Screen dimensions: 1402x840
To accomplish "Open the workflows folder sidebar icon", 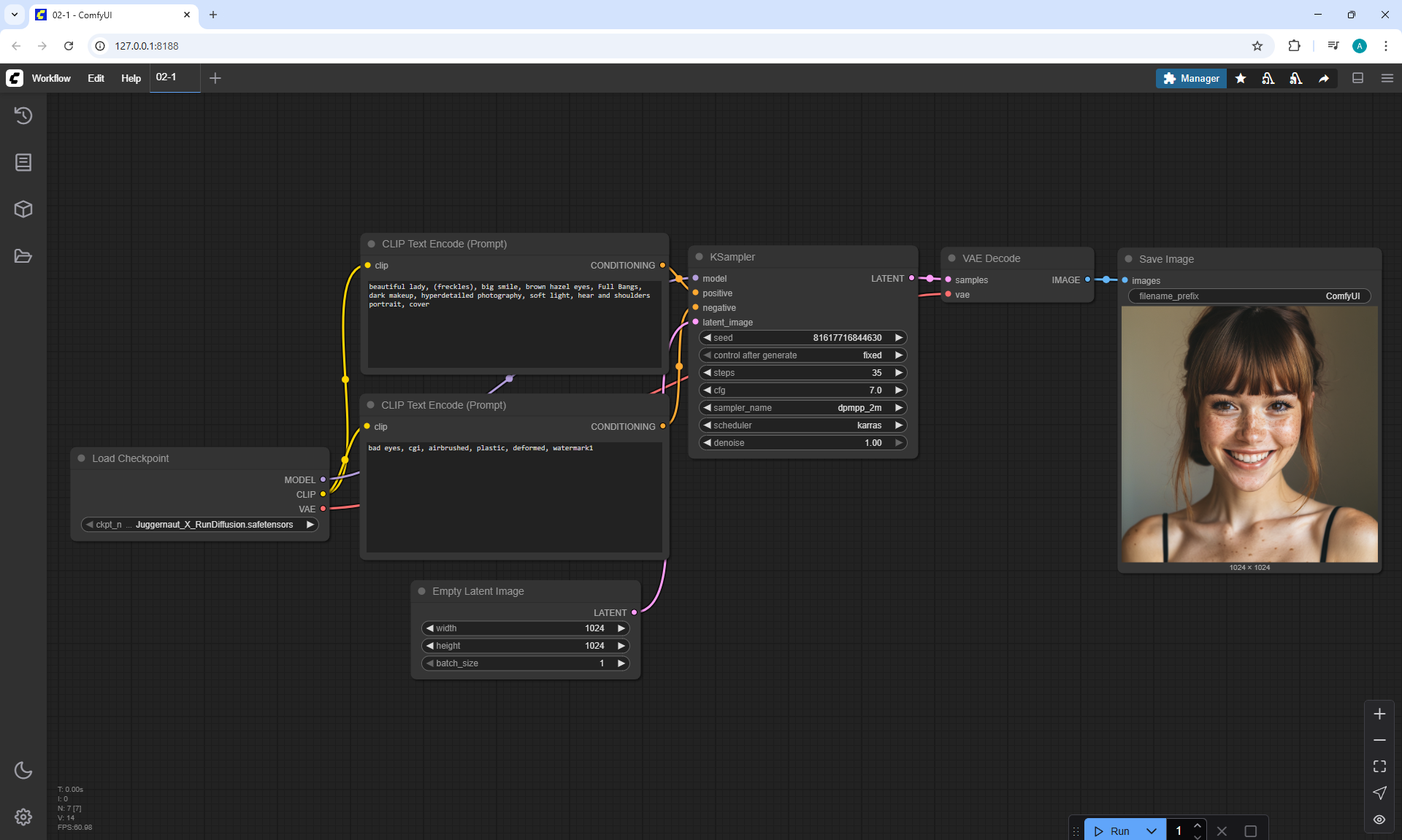I will point(23,256).
